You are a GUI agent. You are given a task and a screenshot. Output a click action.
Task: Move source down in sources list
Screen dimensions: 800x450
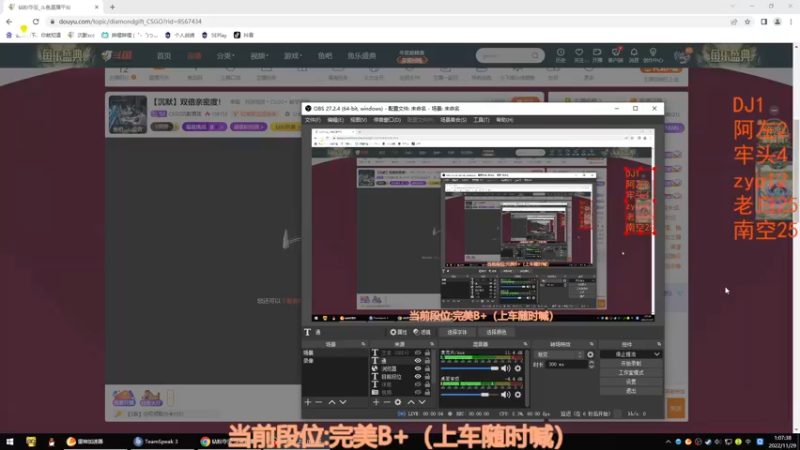pyautogui.click(x=422, y=402)
